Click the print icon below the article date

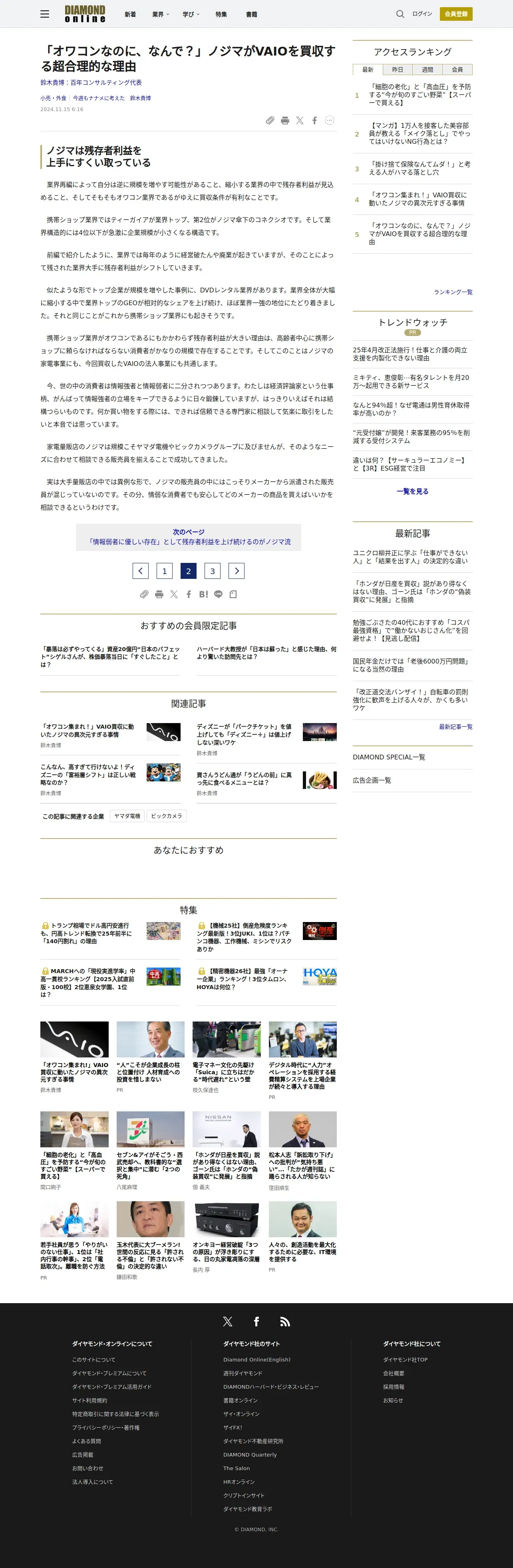coord(285,121)
